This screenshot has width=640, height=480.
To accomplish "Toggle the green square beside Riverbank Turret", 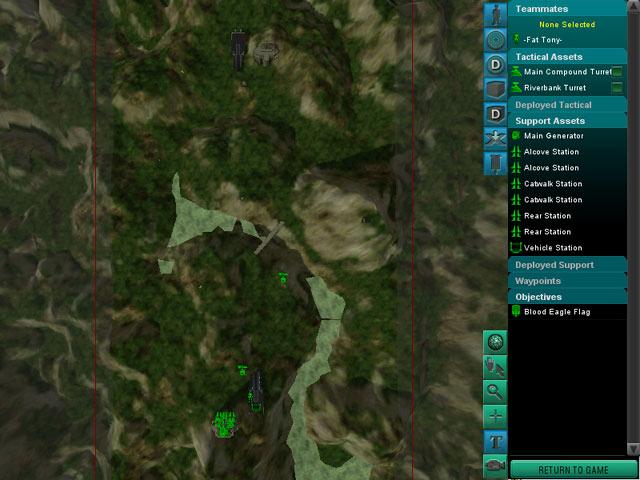I will (617, 88).
